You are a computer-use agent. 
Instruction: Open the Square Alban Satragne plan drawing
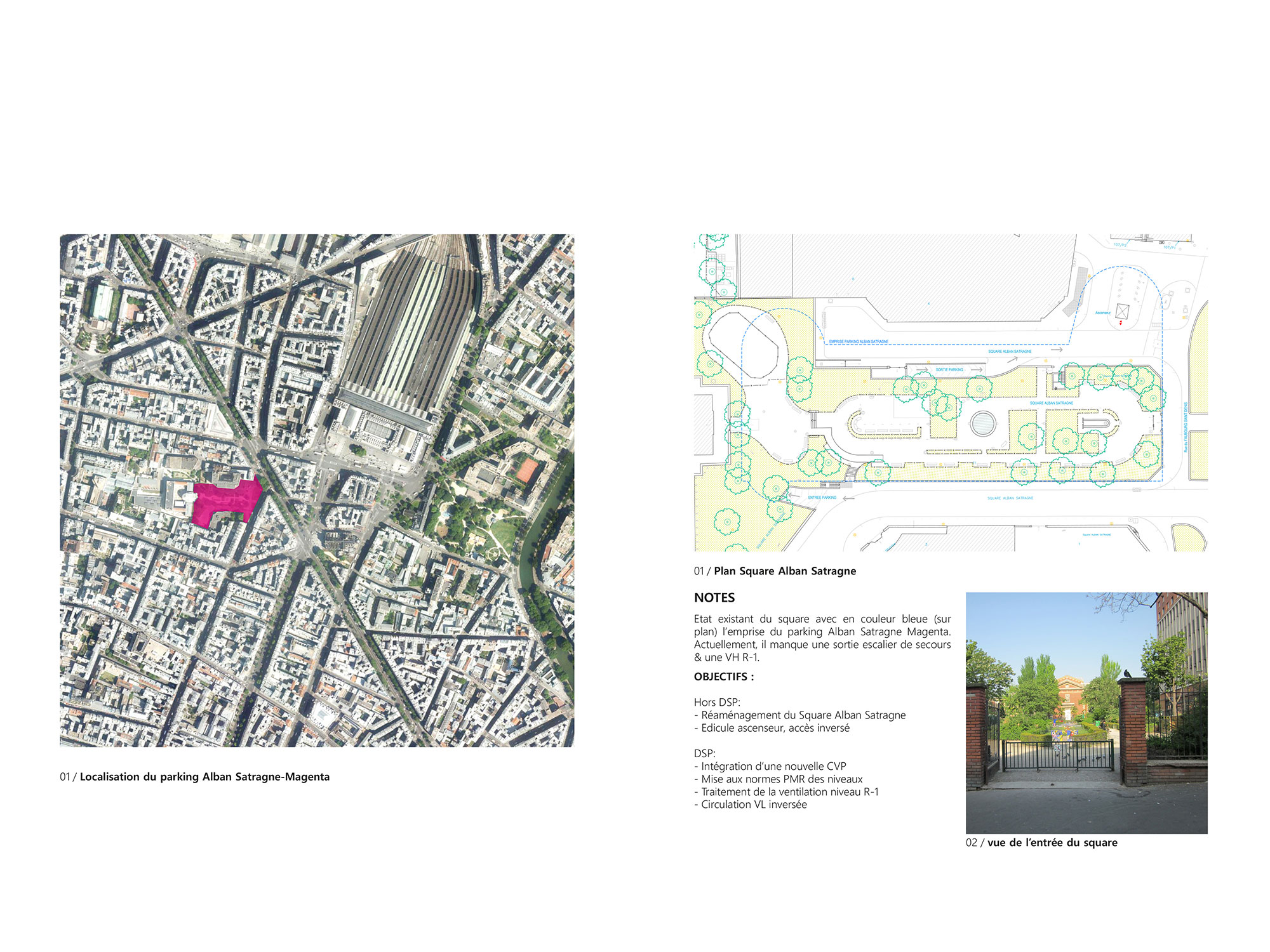click(x=951, y=392)
